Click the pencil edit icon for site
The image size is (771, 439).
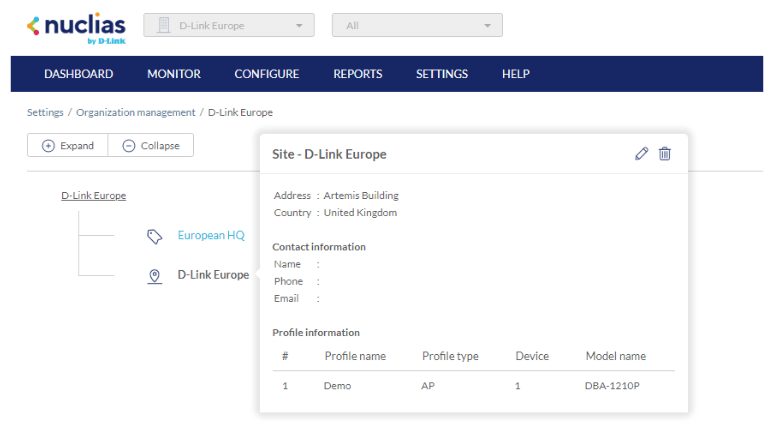(x=642, y=154)
